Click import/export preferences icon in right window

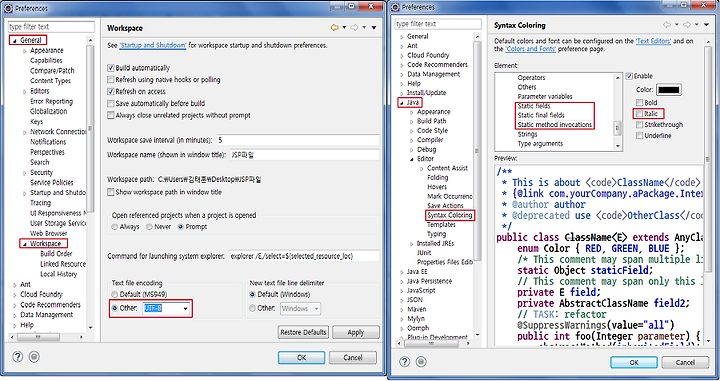(421, 362)
